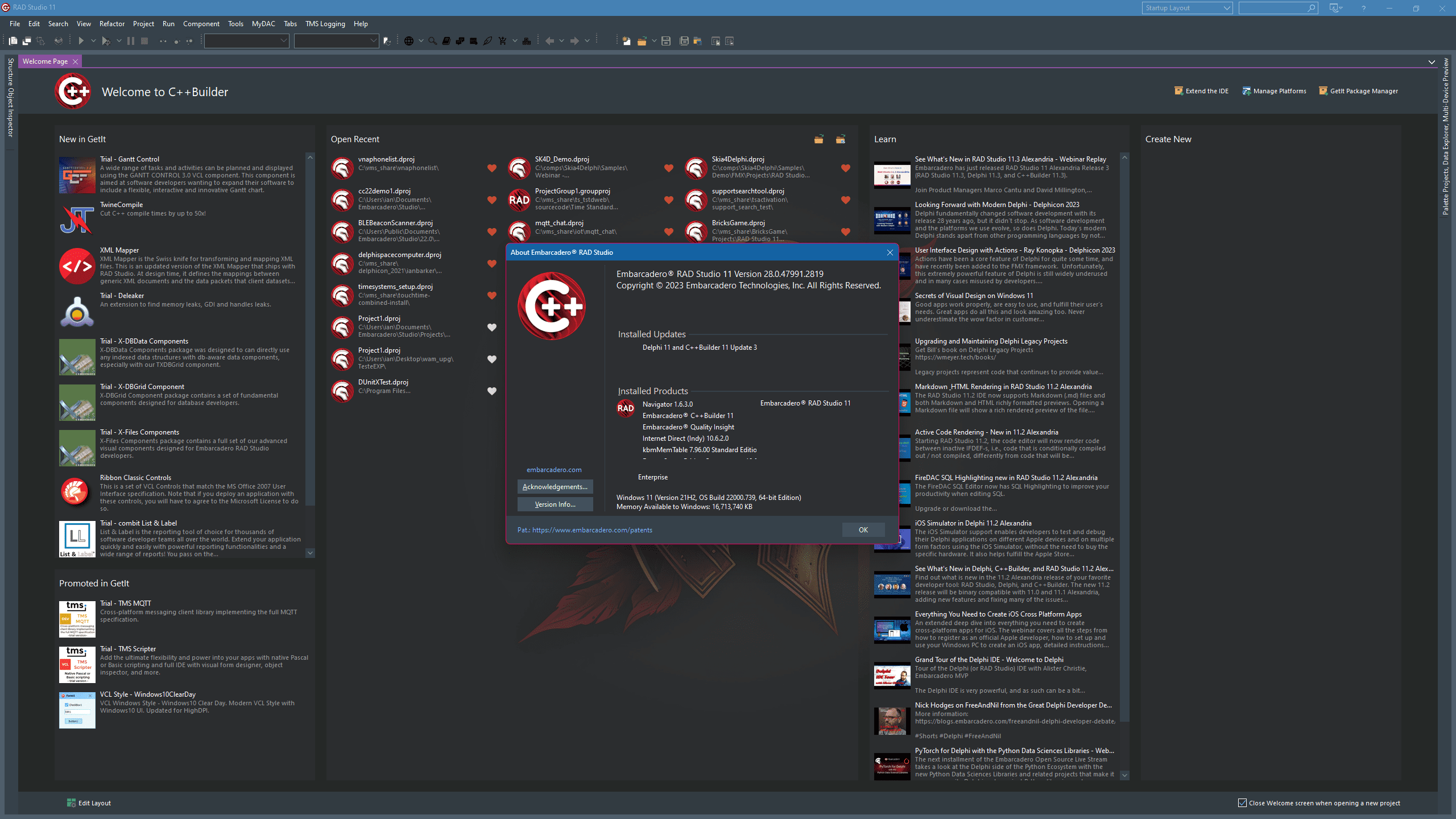Screen dimensions: 1456x819
Task: Click the magnifier search icon in toolbar
Action: 433,41
